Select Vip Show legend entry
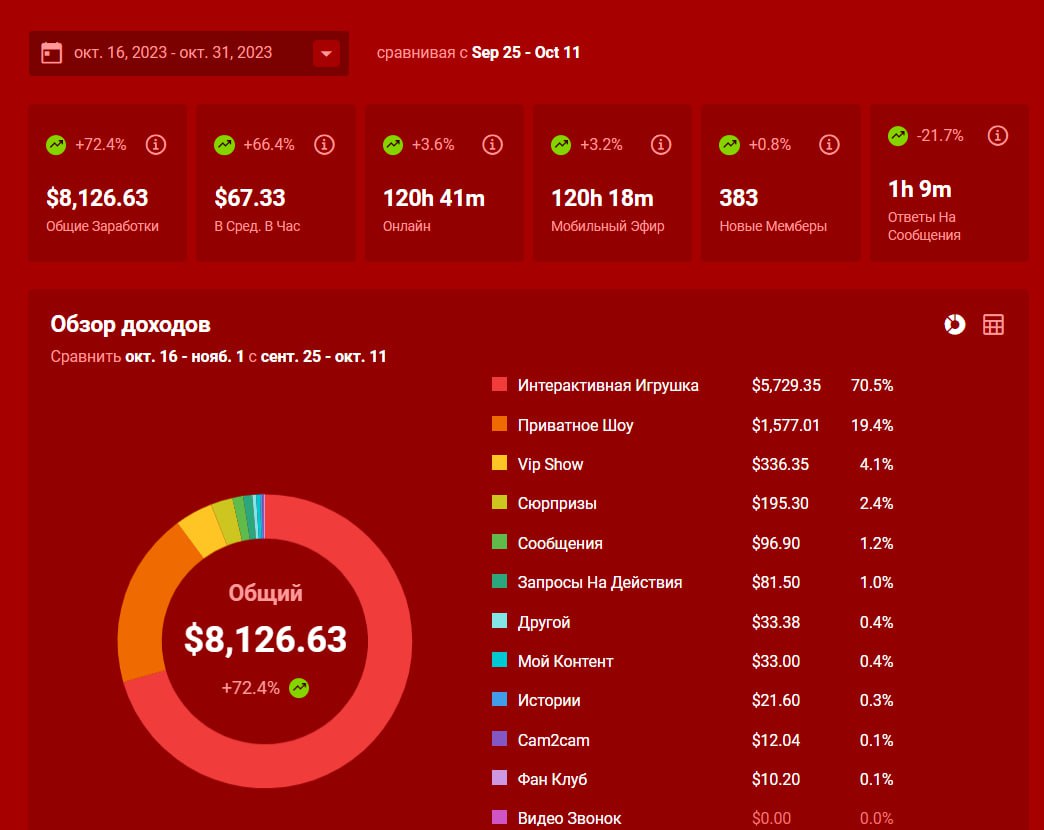 [x=550, y=464]
